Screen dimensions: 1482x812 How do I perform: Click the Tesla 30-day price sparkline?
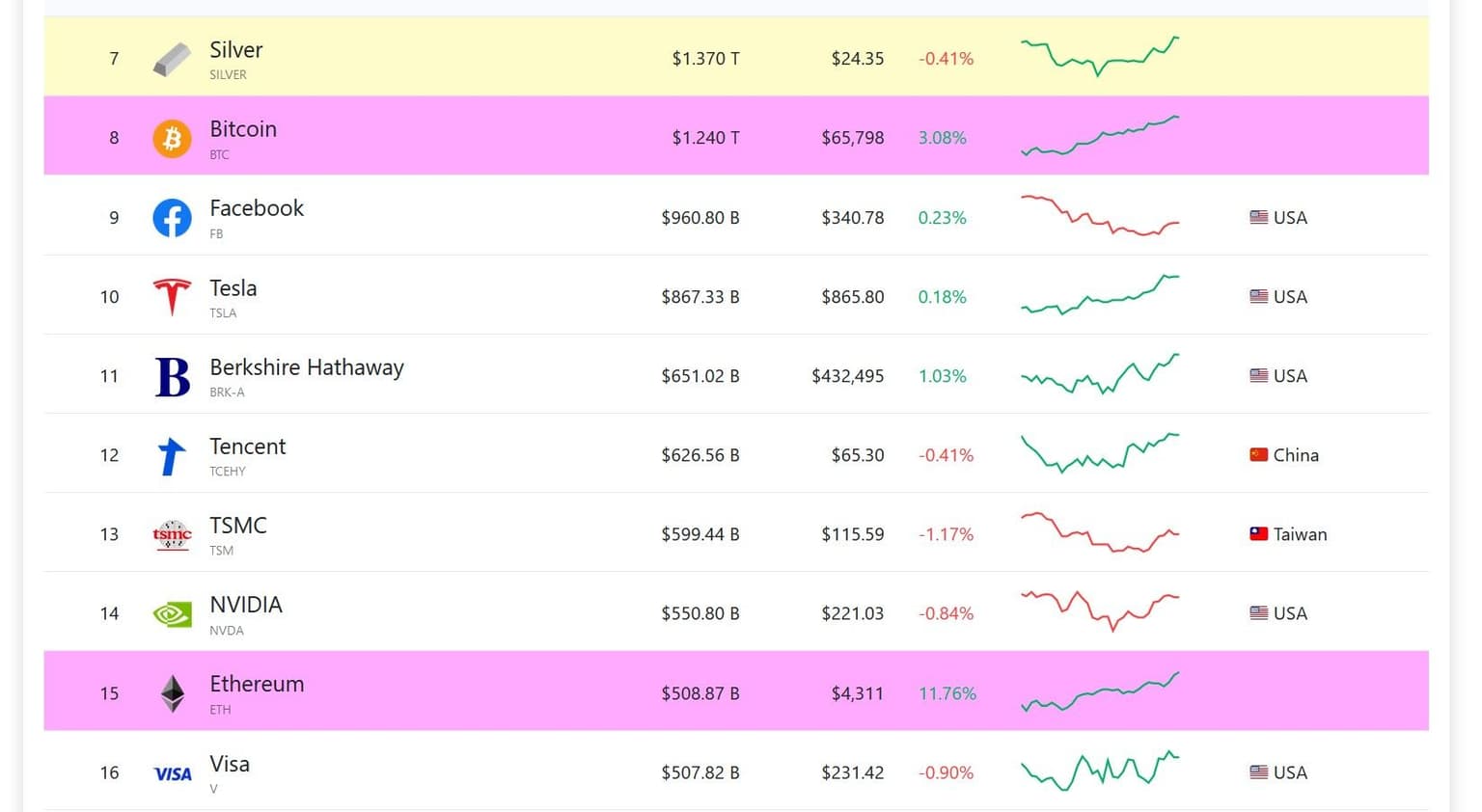pos(1100,295)
